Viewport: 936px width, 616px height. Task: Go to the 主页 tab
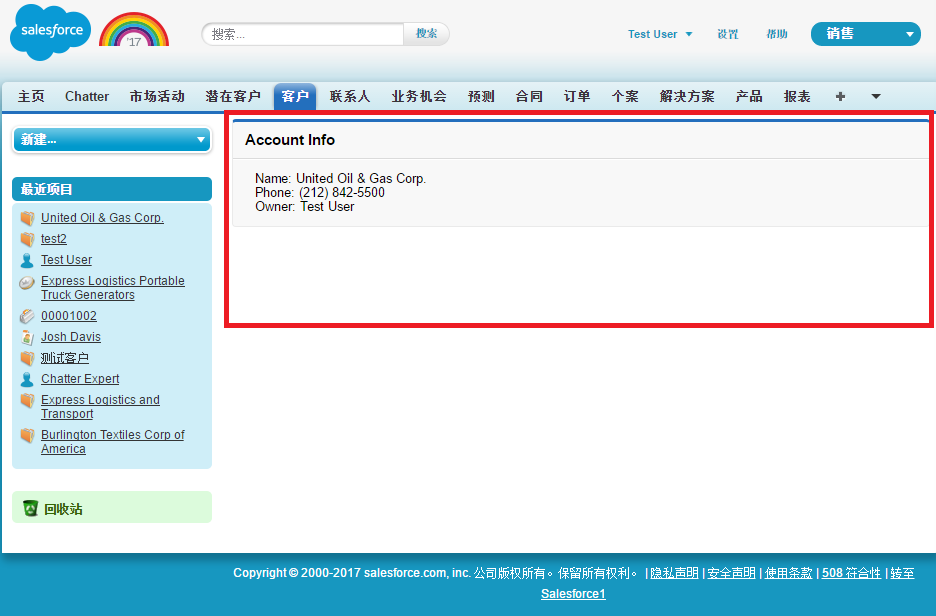click(x=31, y=96)
